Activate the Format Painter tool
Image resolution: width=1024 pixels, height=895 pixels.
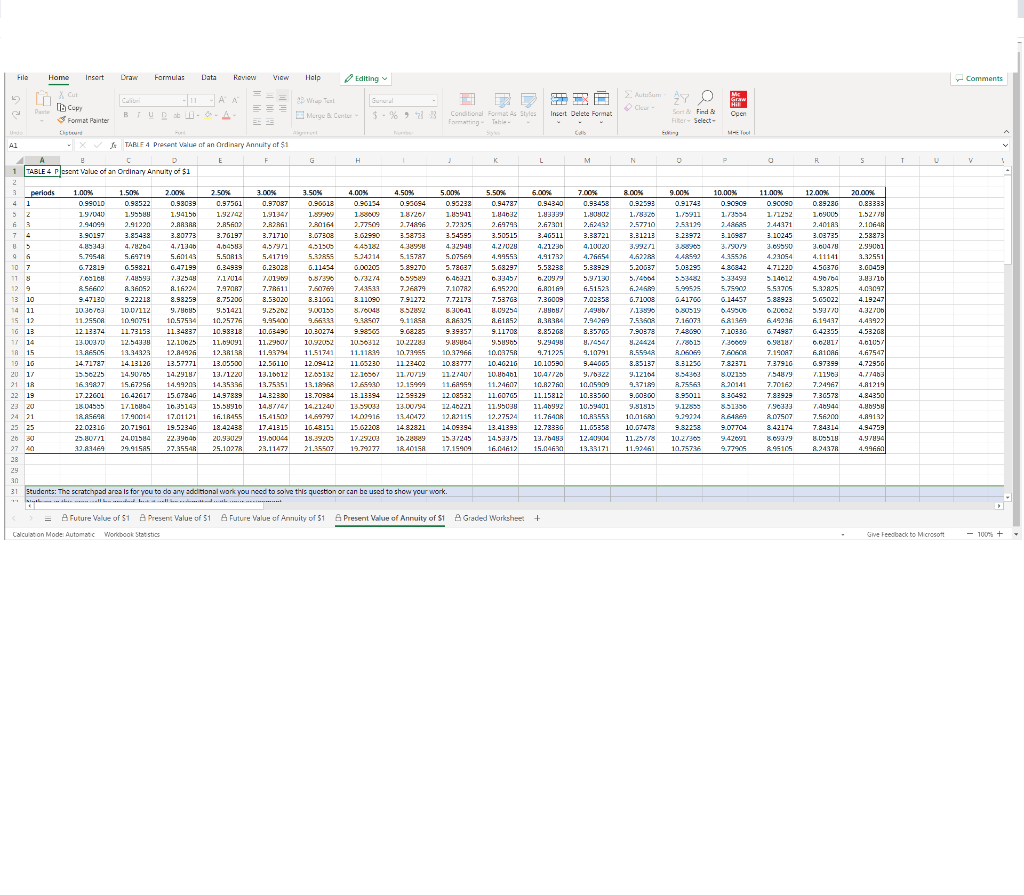coord(83,120)
